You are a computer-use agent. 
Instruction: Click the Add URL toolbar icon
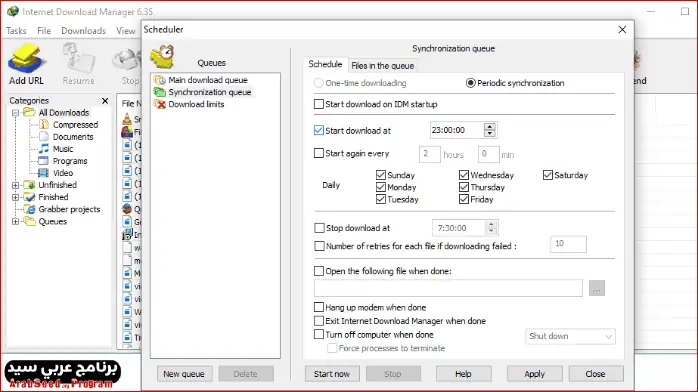[26, 59]
